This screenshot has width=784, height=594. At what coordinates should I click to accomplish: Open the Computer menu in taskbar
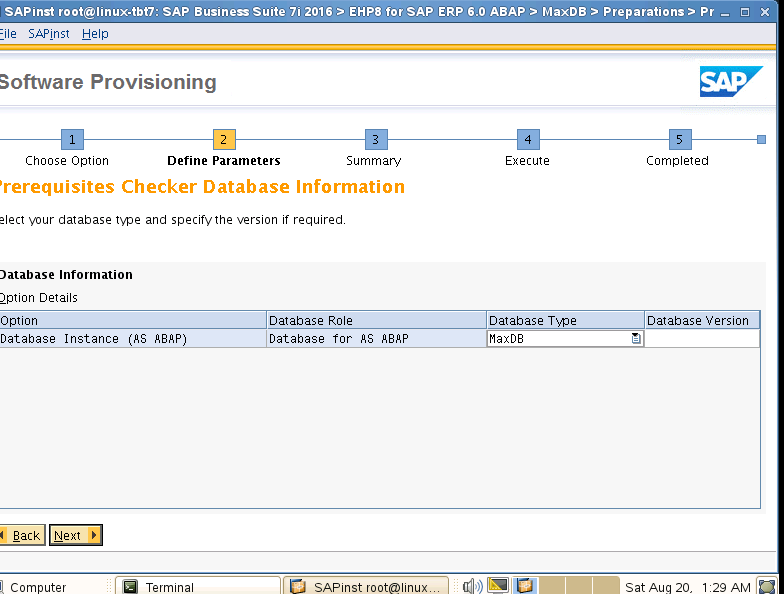(34, 587)
